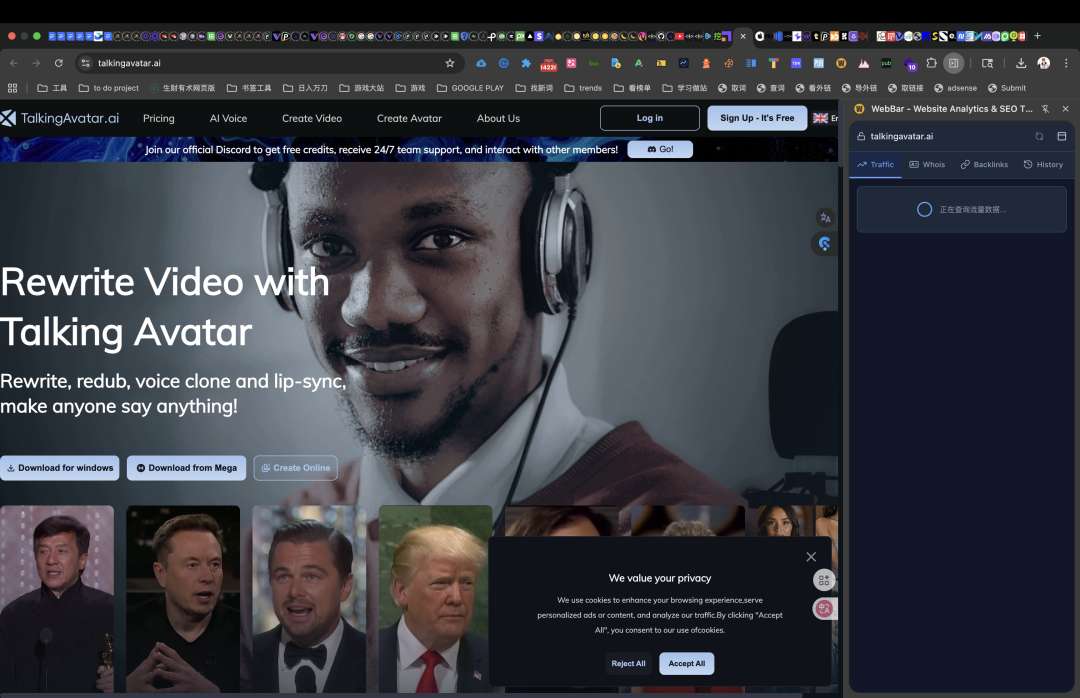The width and height of the screenshot is (1080, 698).
Task: Open the trends bookmarks folder
Action: 583,88
